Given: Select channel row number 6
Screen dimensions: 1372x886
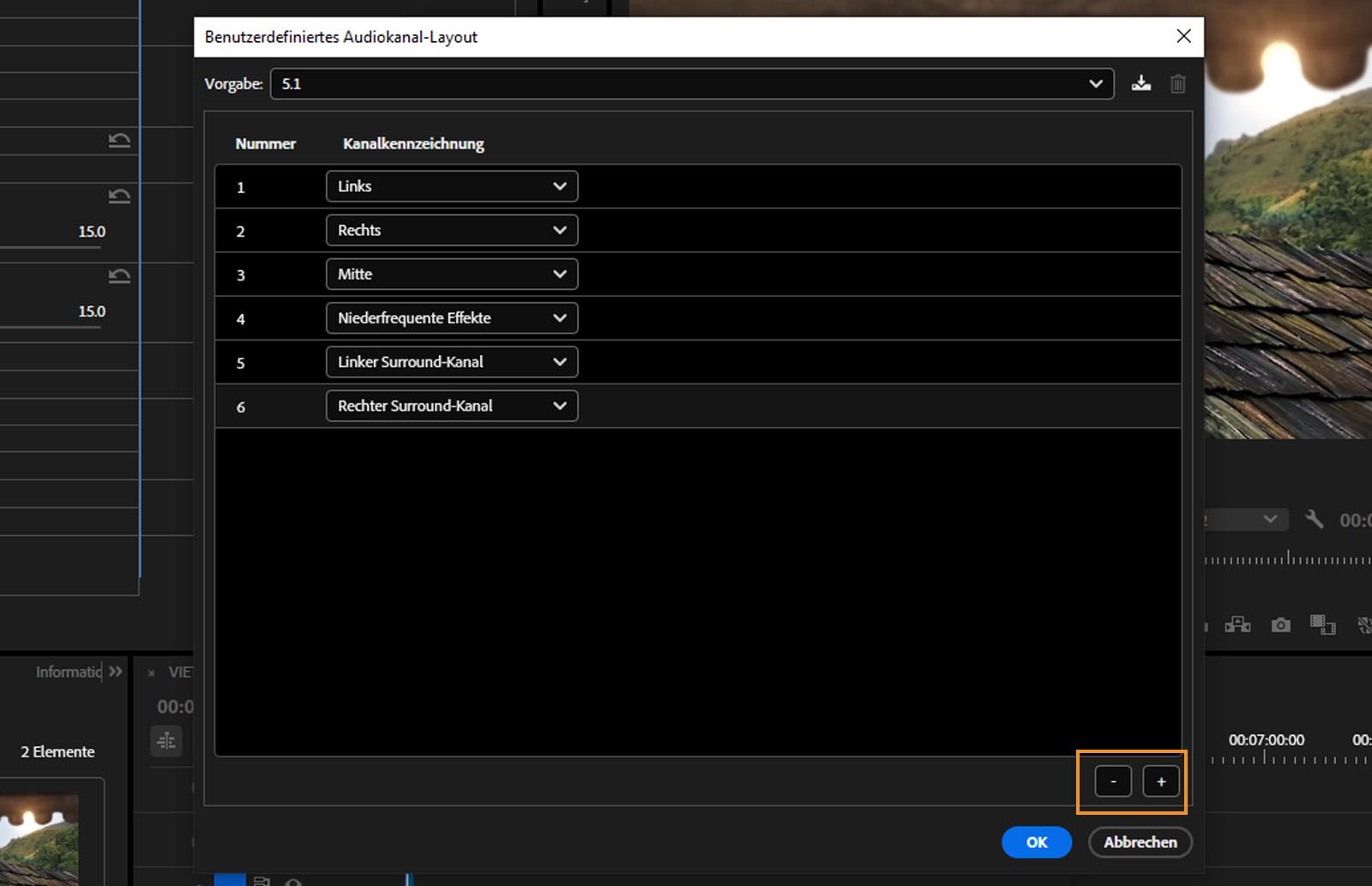Looking at the screenshot, I should point(698,407).
